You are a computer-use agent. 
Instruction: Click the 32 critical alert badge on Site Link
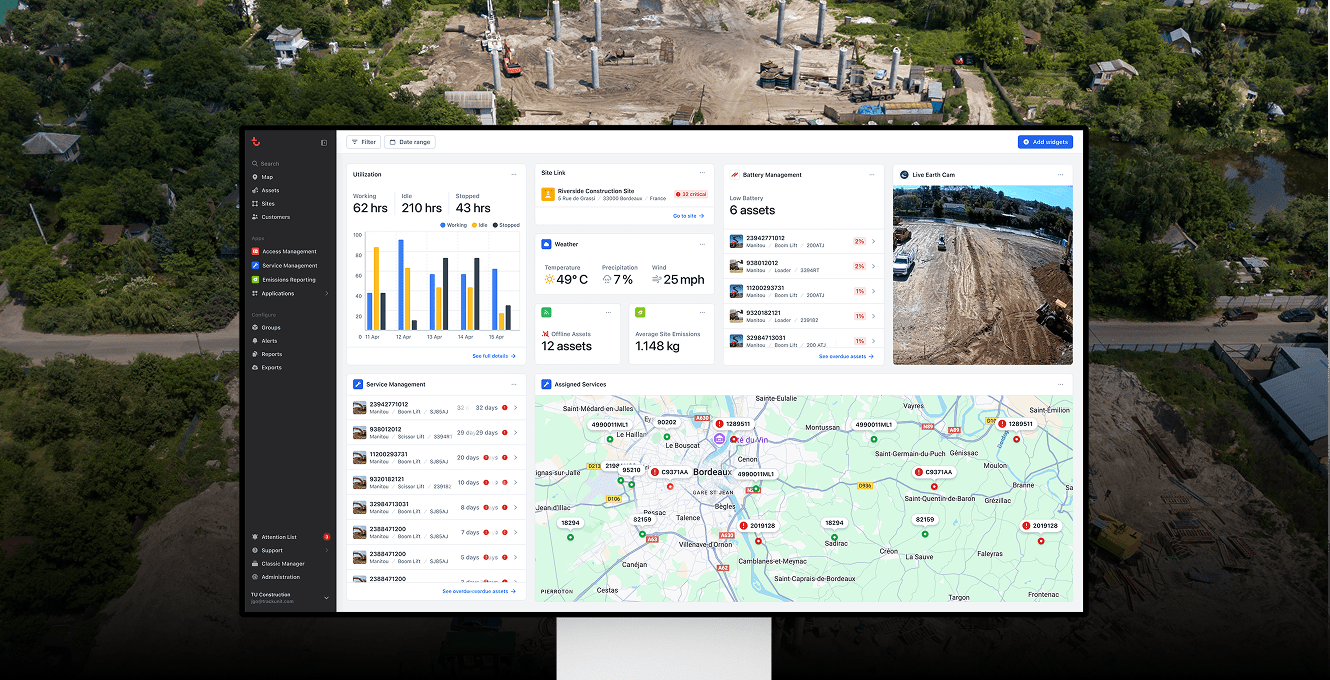691,194
